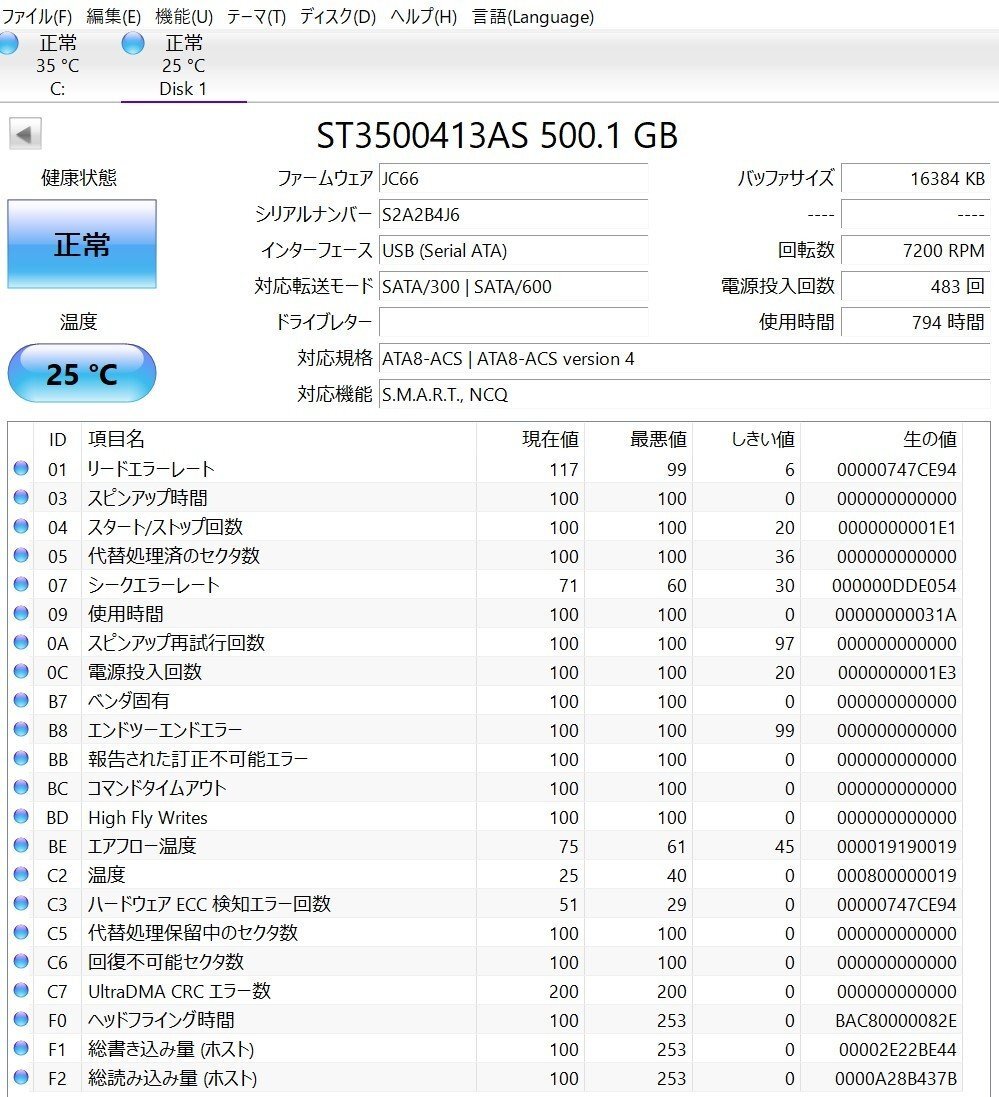Click the standard field ATA8-ACS version 4
The width and height of the screenshot is (999, 1097).
[683, 358]
